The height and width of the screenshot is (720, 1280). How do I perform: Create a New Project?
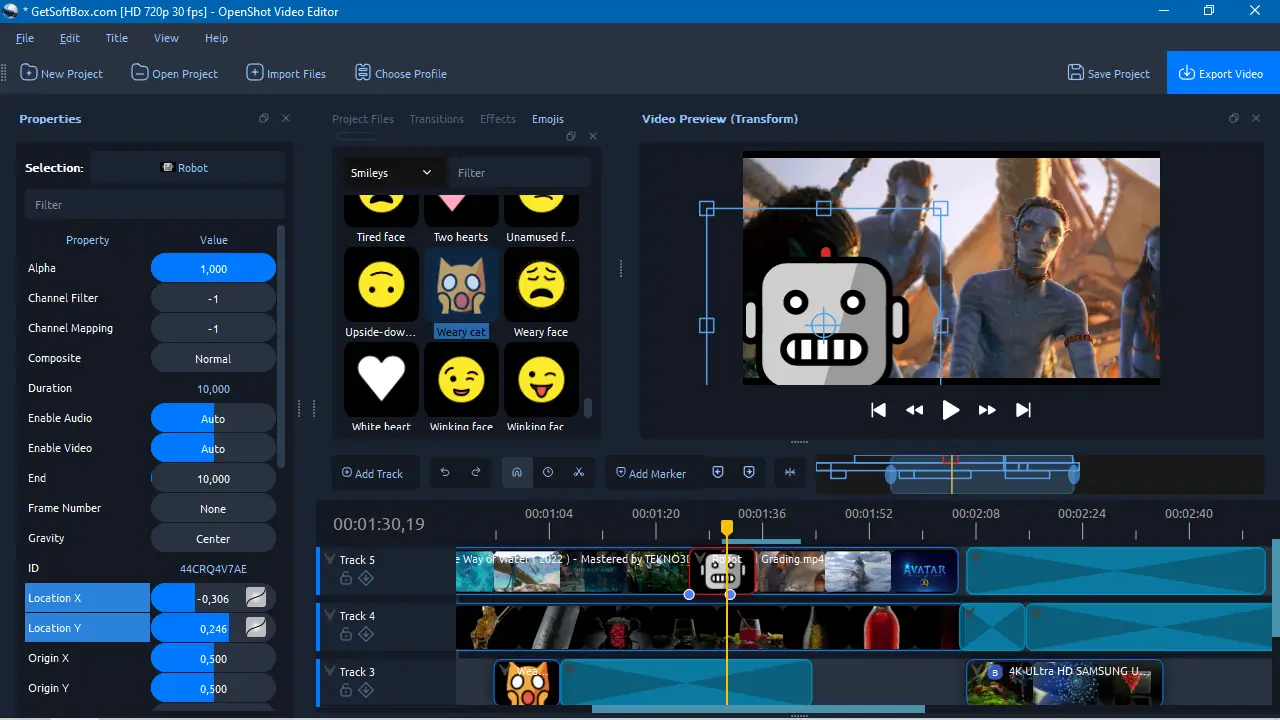coord(62,73)
